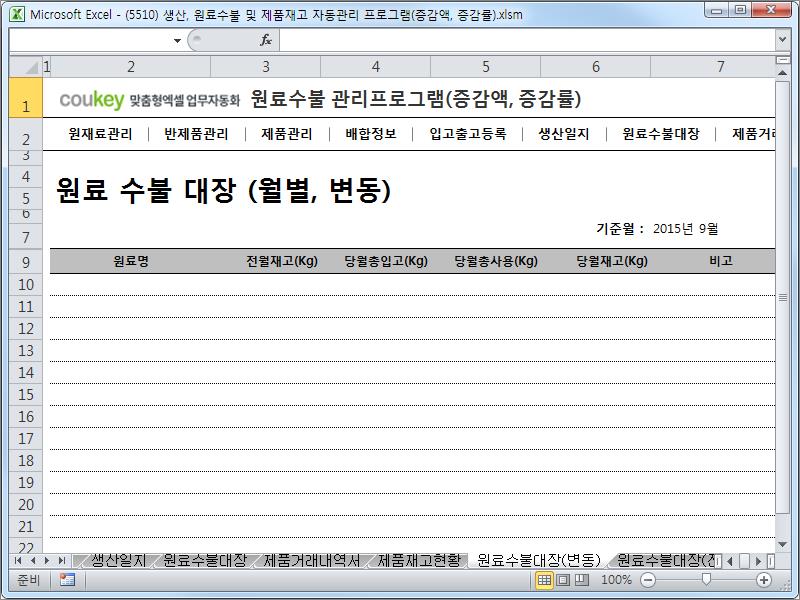Go to previous sheet tab arrow
Viewport: 800px width, 600px height.
[x=33, y=561]
